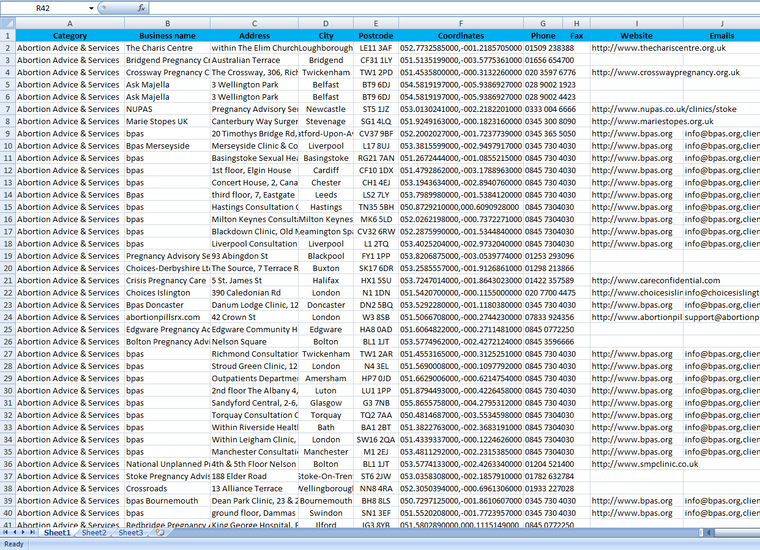Select column D header

pos(326,23)
